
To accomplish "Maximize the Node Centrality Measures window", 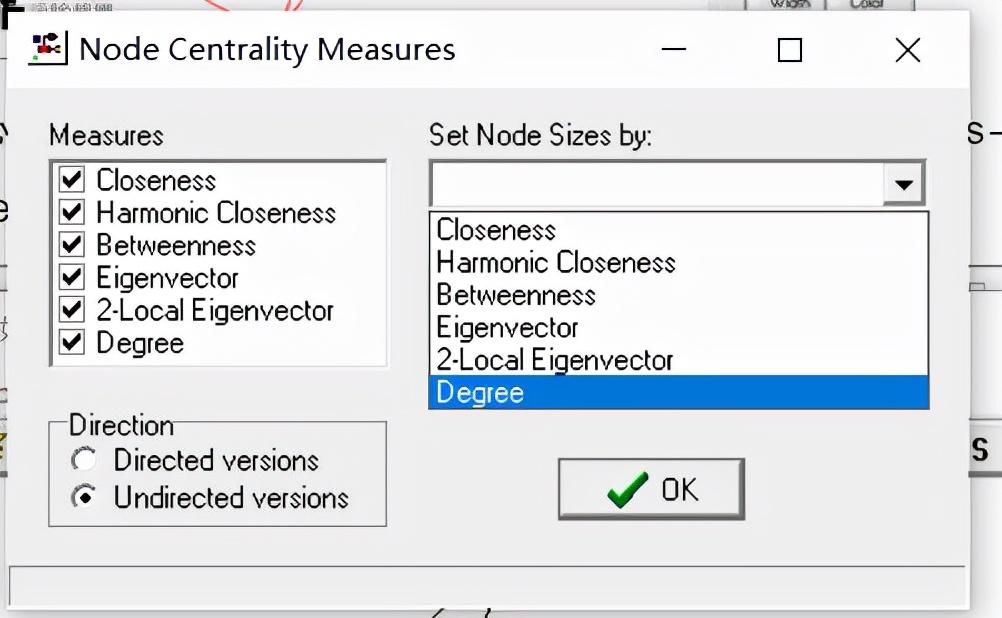I will [x=790, y=50].
